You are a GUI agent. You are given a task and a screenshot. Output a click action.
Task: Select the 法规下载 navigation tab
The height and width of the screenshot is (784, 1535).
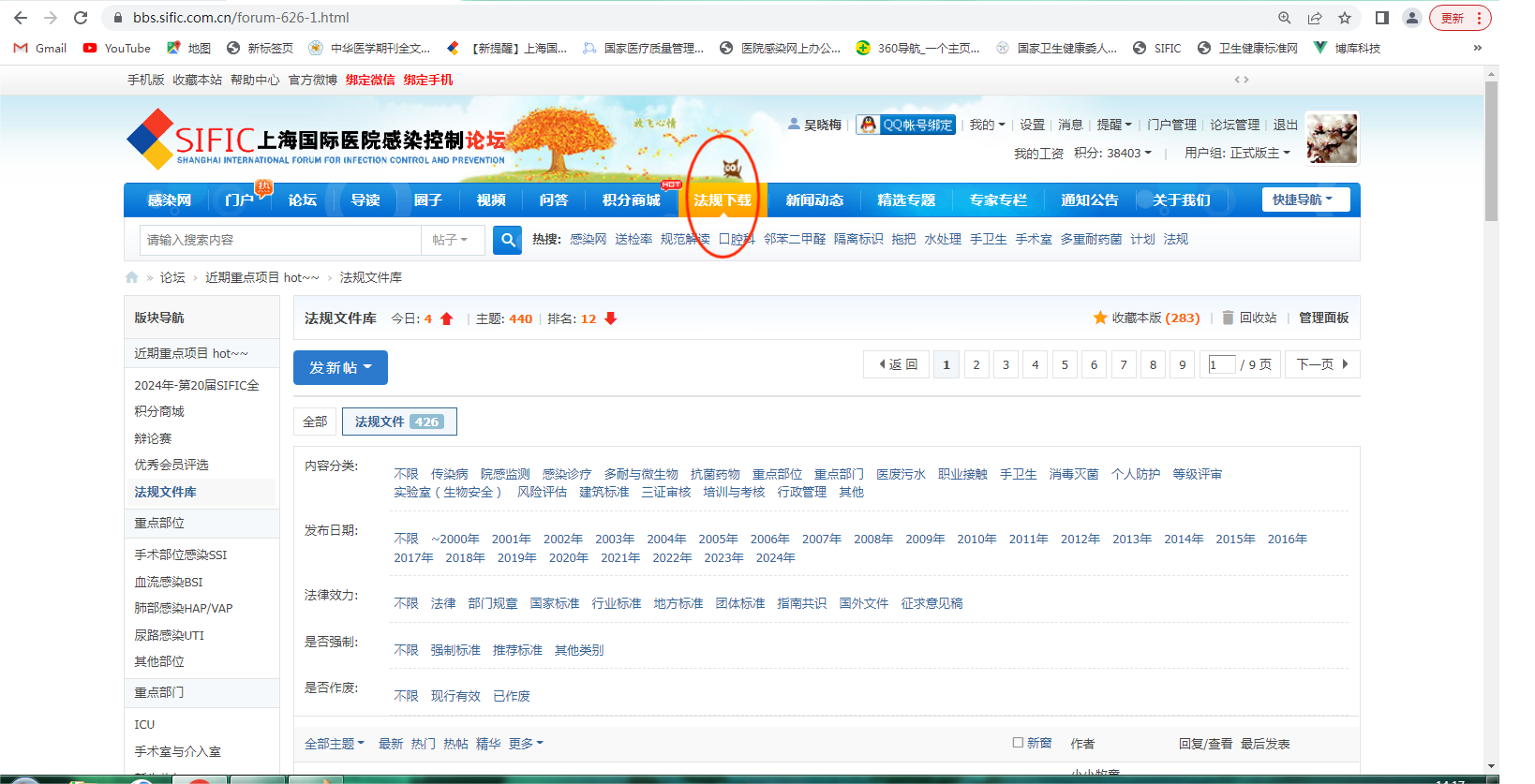click(723, 200)
